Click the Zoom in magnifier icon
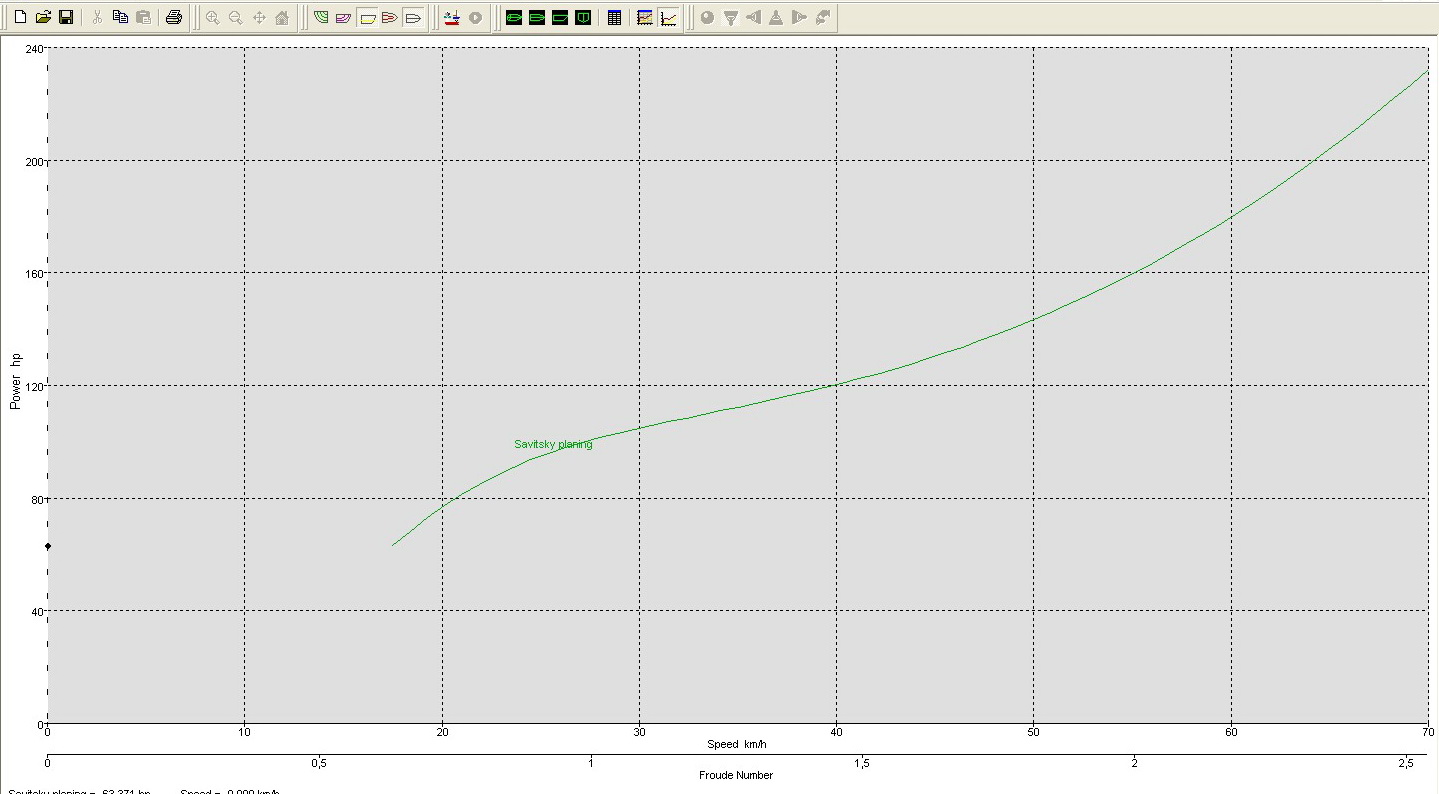The width and height of the screenshot is (1439, 794). [213, 17]
